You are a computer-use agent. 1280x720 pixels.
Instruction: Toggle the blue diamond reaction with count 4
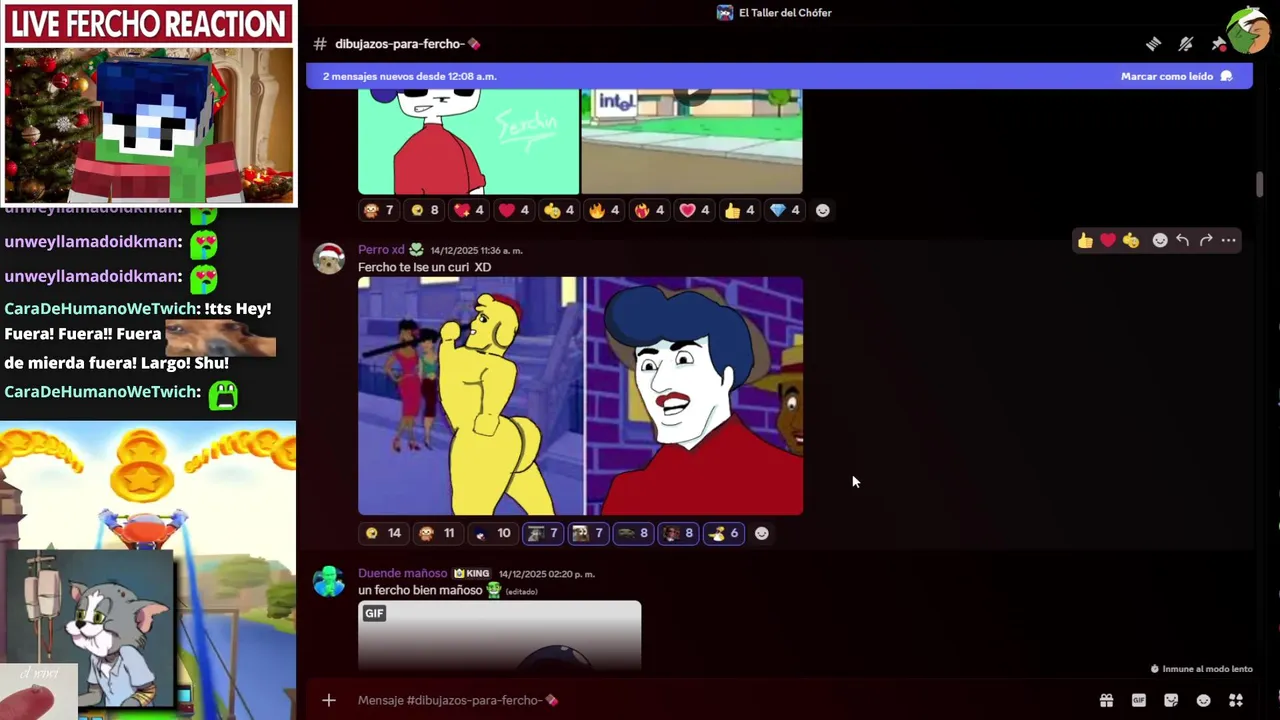pos(785,210)
